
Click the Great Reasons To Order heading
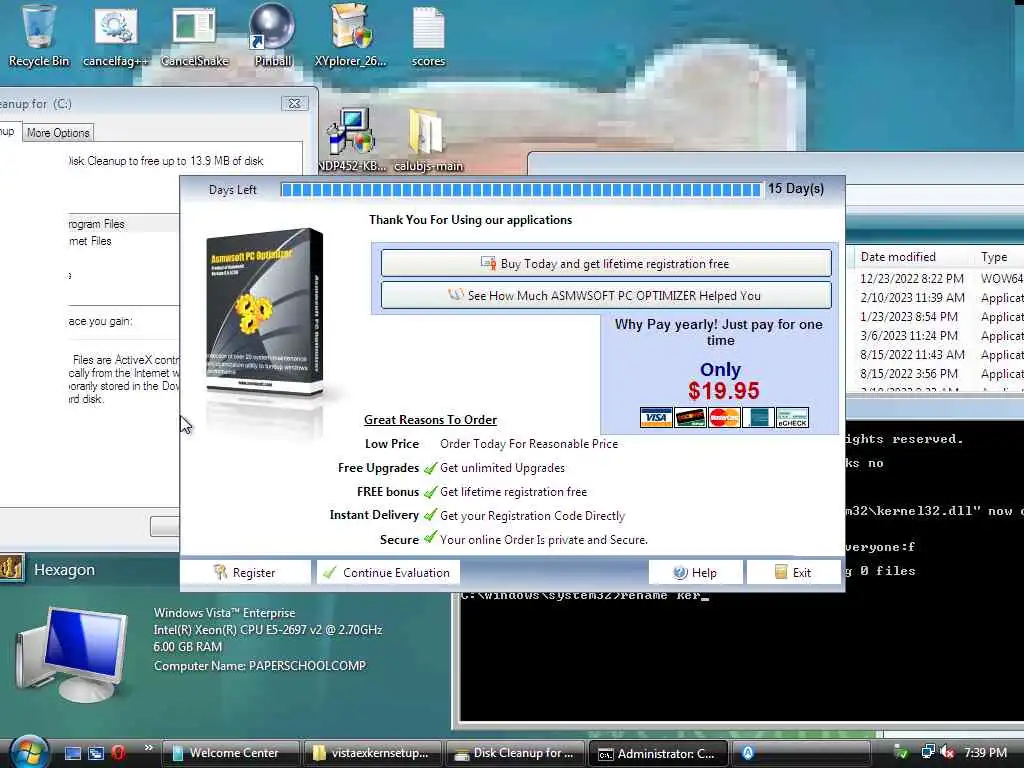point(430,419)
